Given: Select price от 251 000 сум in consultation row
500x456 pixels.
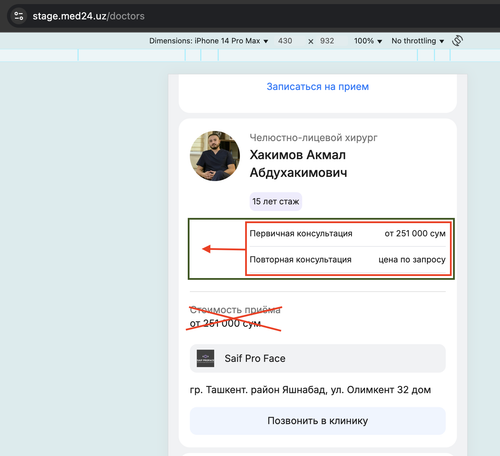Looking at the screenshot, I should (x=415, y=233).
